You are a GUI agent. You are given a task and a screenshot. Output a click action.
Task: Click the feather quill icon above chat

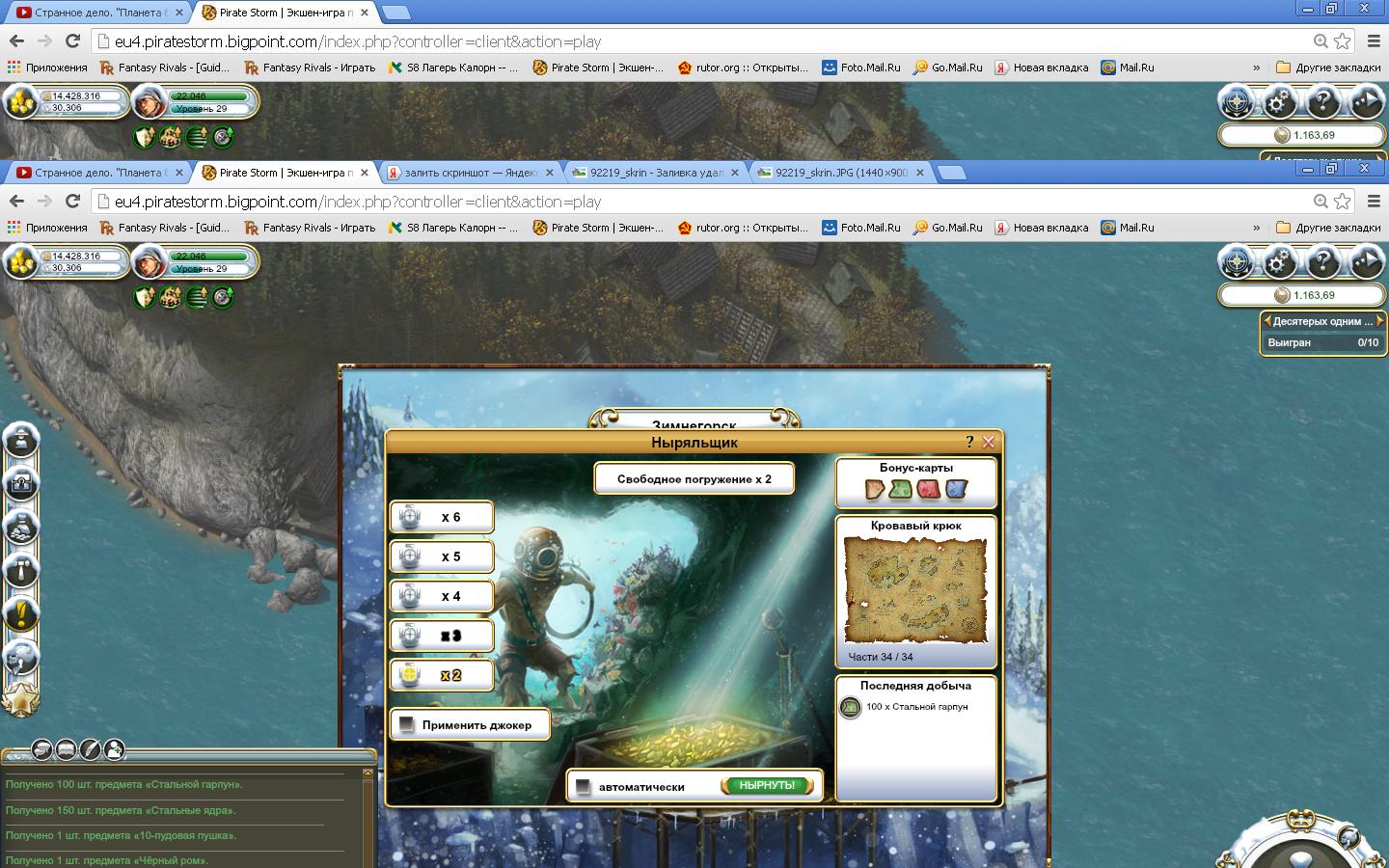[x=90, y=748]
